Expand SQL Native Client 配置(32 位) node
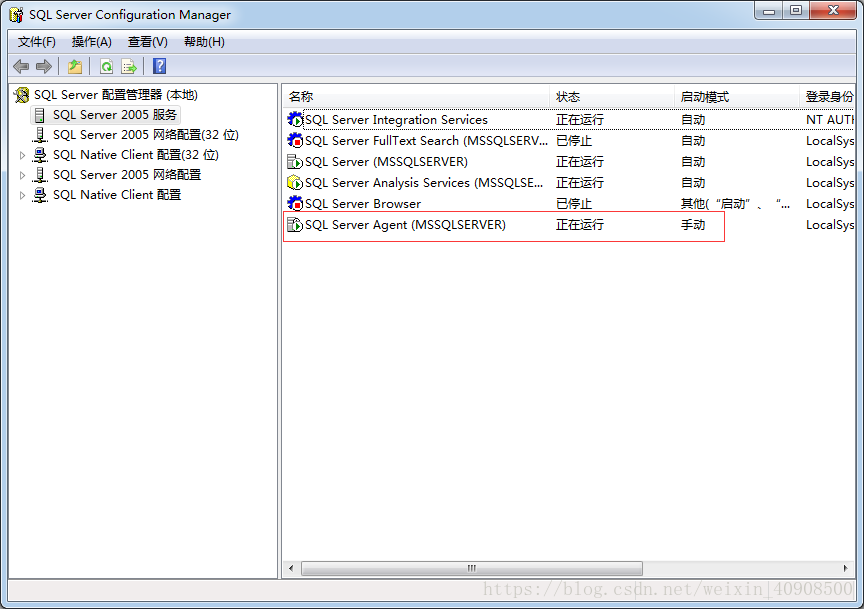864x609 pixels. 22,155
